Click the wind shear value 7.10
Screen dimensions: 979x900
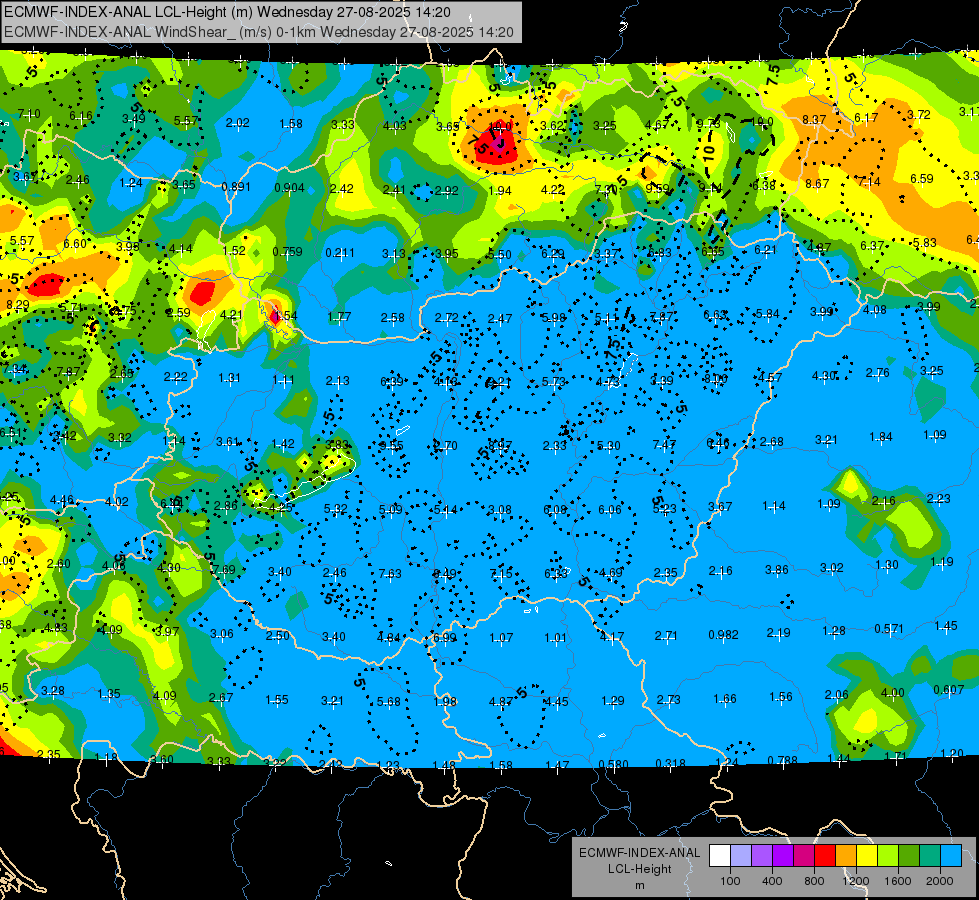29,114
